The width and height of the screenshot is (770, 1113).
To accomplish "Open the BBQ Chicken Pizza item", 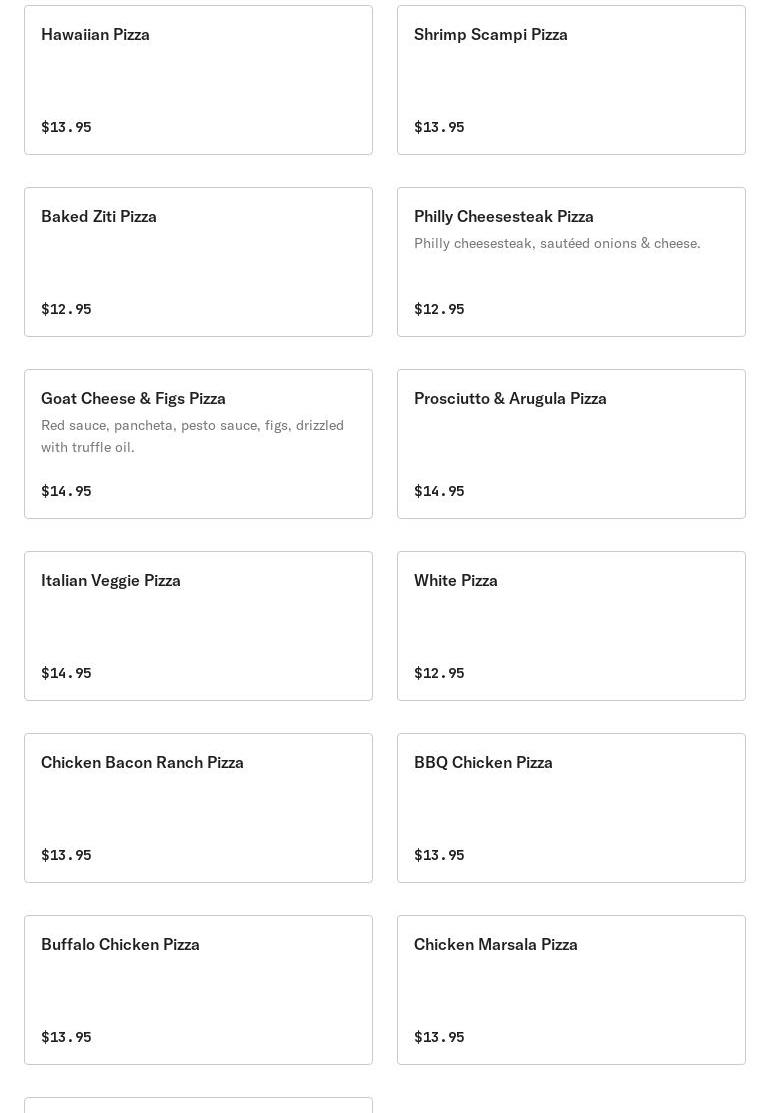I will click(x=571, y=808).
